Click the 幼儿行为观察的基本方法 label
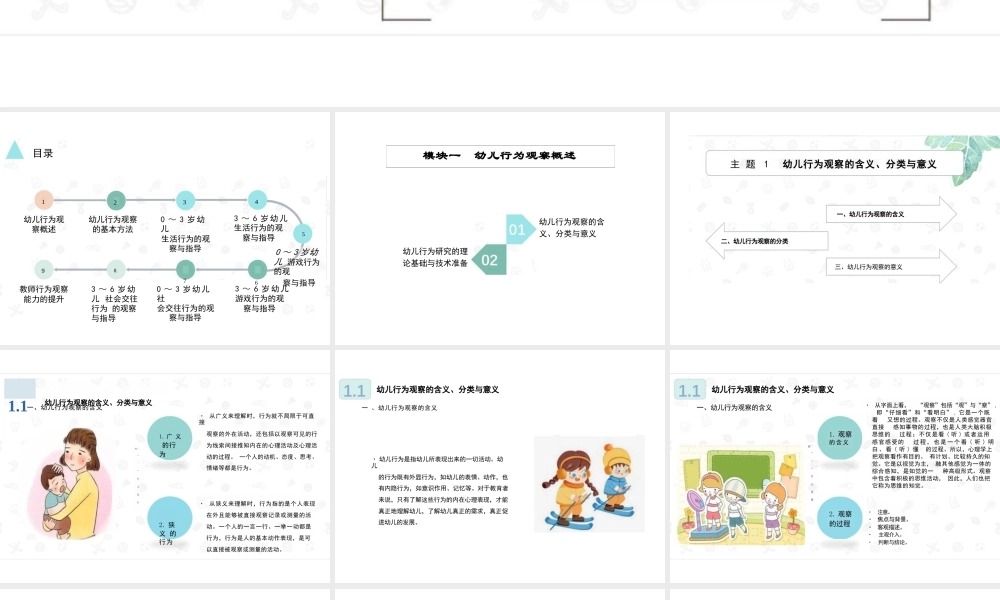Image resolution: width=1000 pixels, height=600 pixels. 113,224
